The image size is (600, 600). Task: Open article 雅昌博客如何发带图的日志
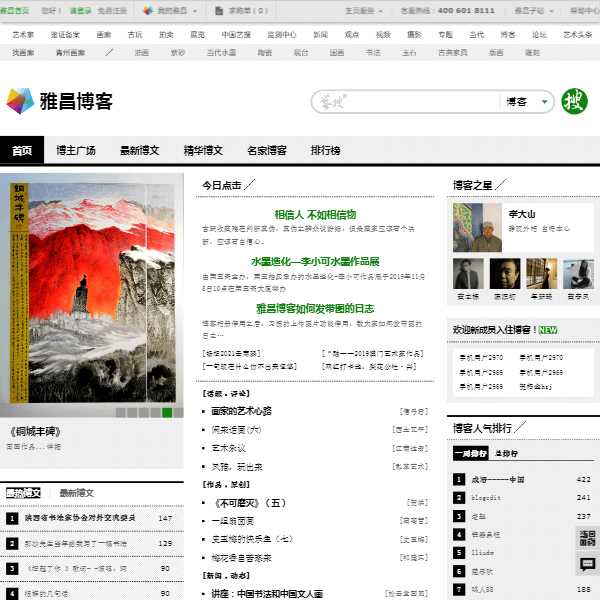(315, 308)
